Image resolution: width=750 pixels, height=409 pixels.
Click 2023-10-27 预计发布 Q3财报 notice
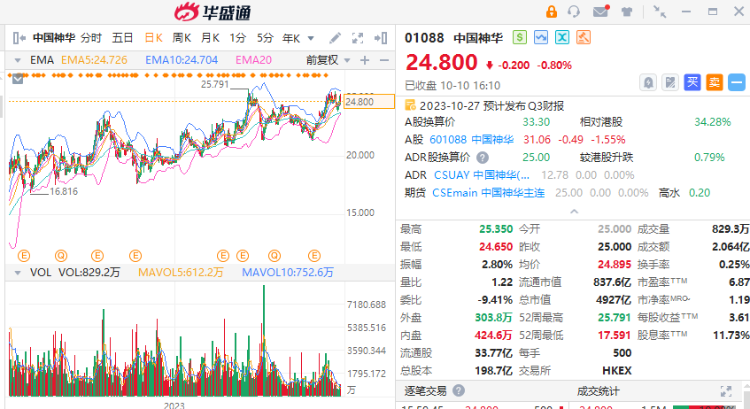tap(492, 106)
